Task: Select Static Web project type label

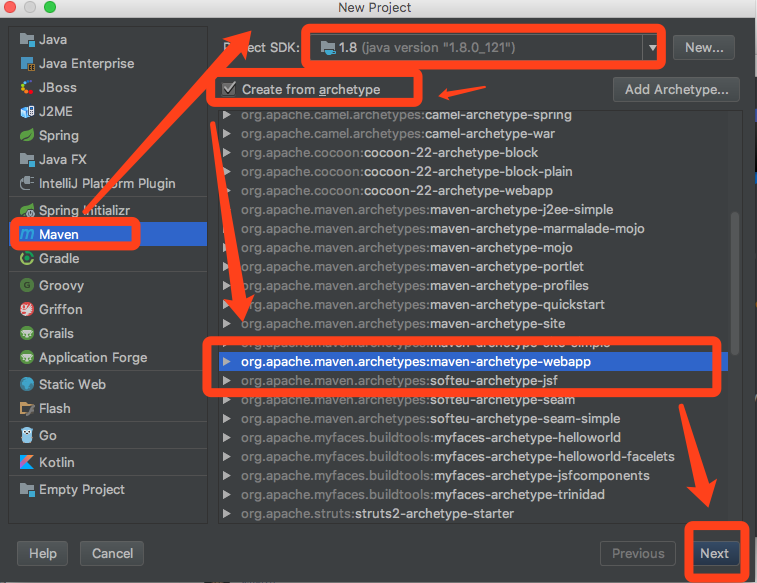Action: (72, 385)
